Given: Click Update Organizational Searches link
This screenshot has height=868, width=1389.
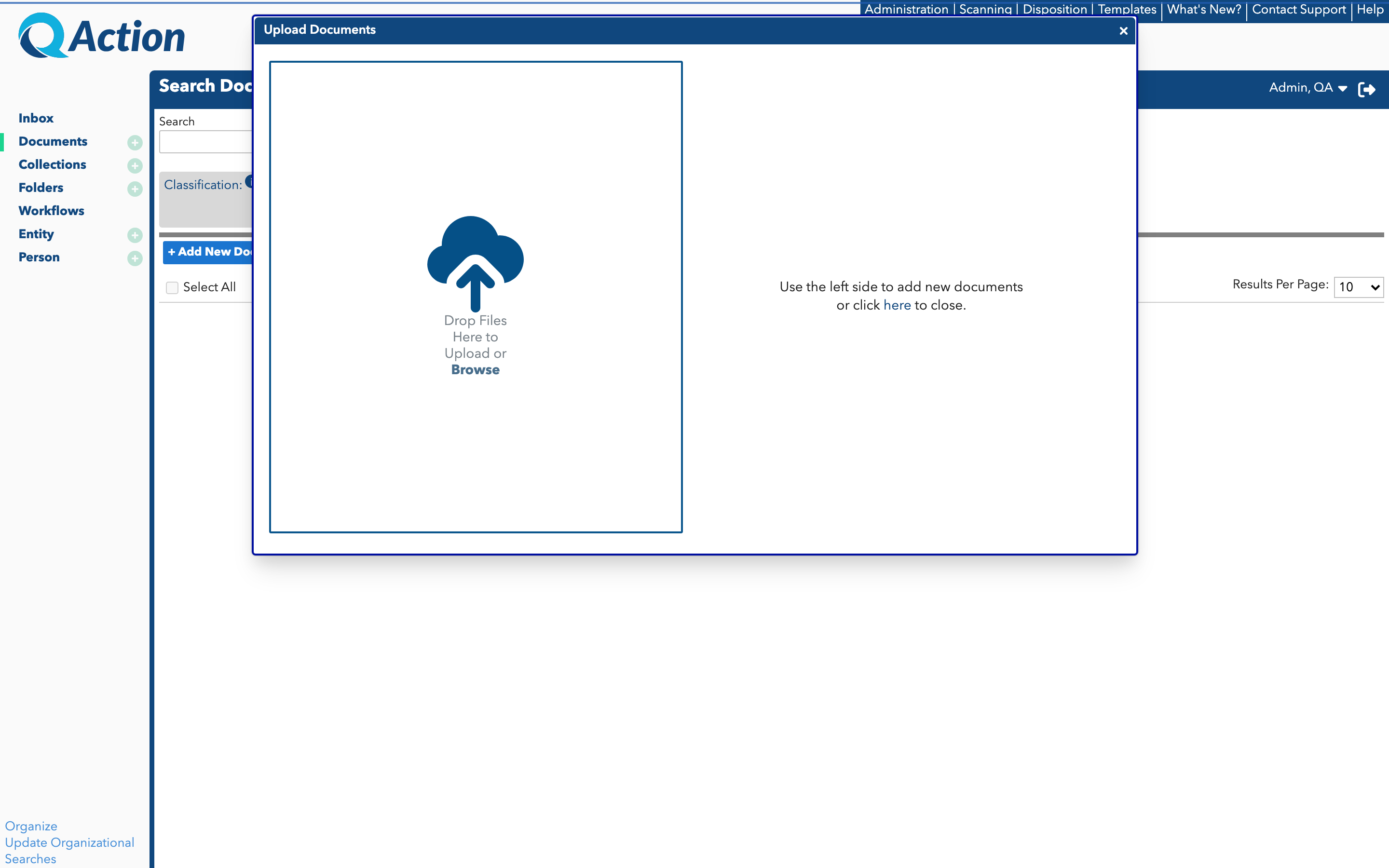Looking at the screenshot, I should [x=69, y=851].
